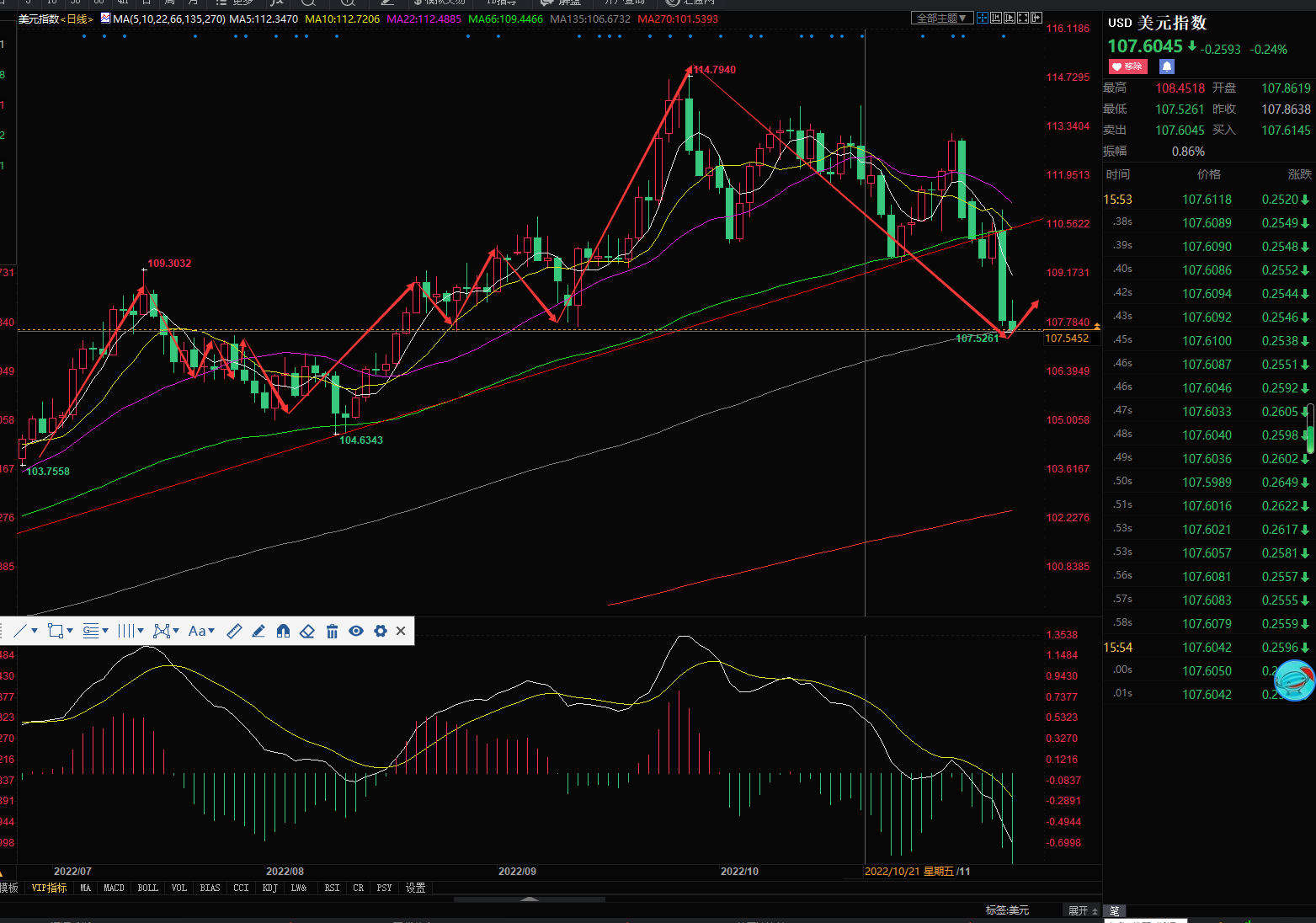Switch to the MACD indicator tab
1316x923 pixels.
click(114, 888)
